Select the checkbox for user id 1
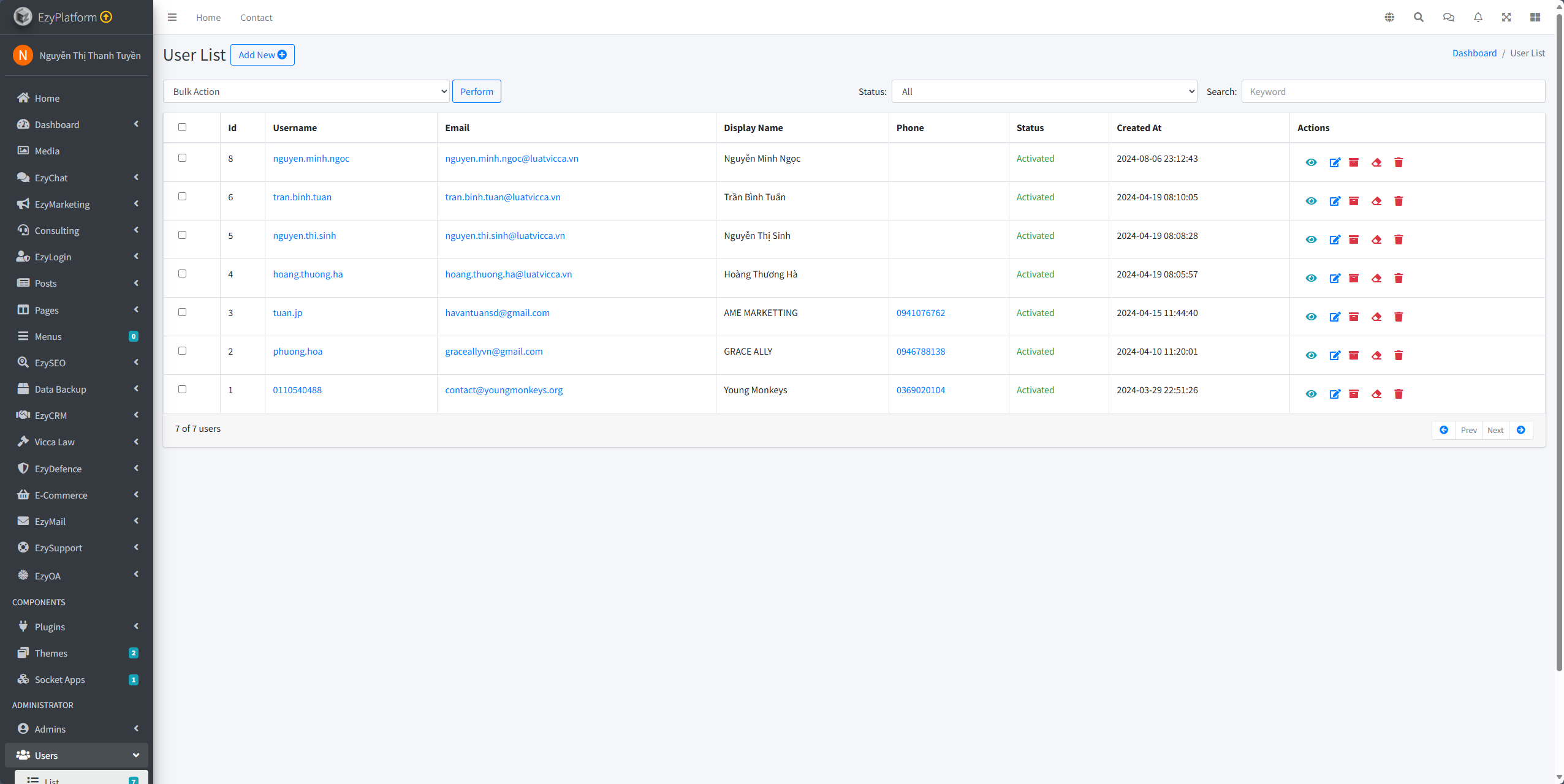 coord(182,390)
